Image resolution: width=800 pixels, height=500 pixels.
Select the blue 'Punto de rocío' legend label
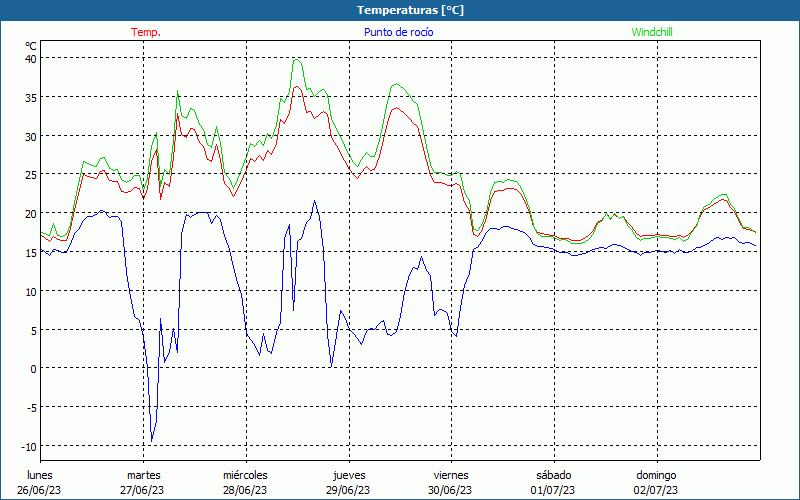coord(398,32)
